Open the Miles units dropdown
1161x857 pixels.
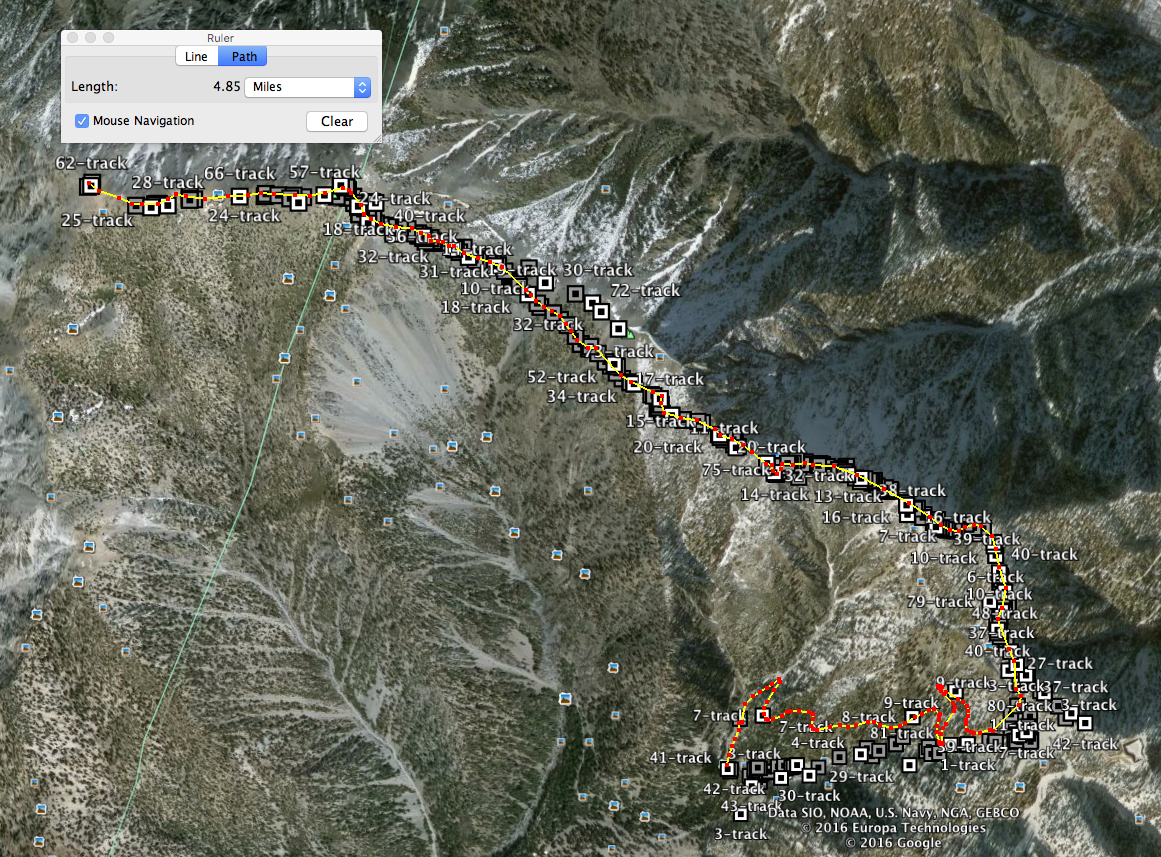coord(307,87)
